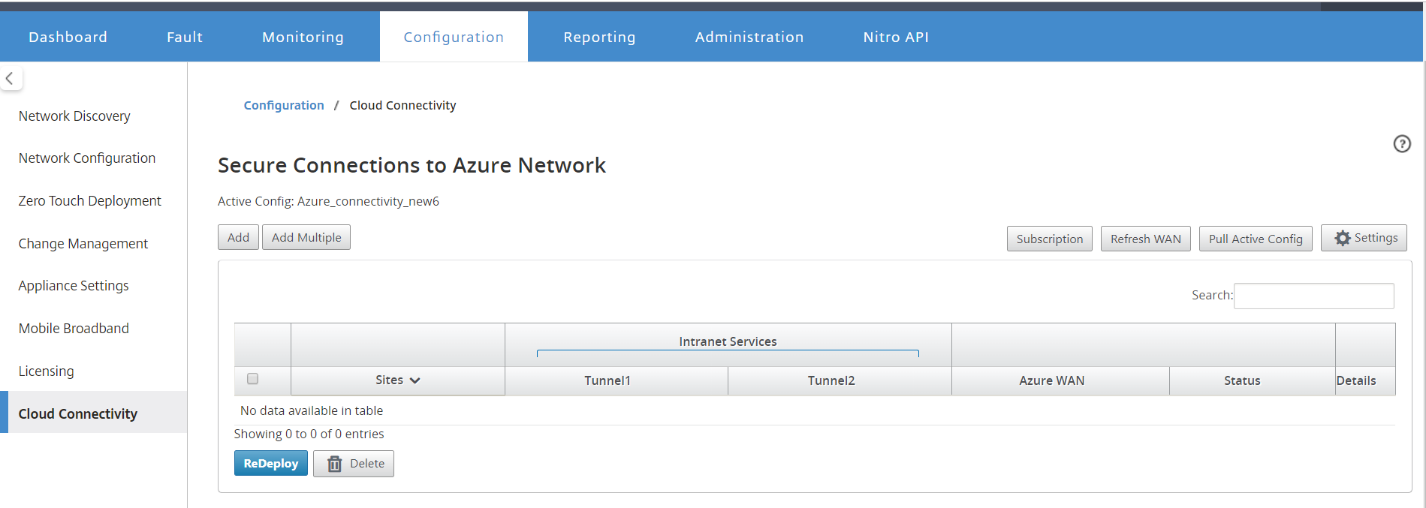Click the Configuration breadcrumb link
The height and width of the screenshot is (508, 1426).
coord(284,105)
